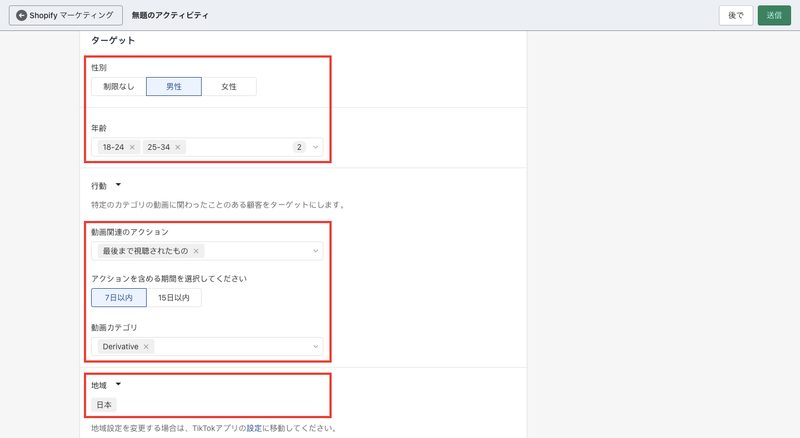Open the 設定 link for TikTok app
The height and width of the screenshot is (438, 800).
tap(254, 428)
